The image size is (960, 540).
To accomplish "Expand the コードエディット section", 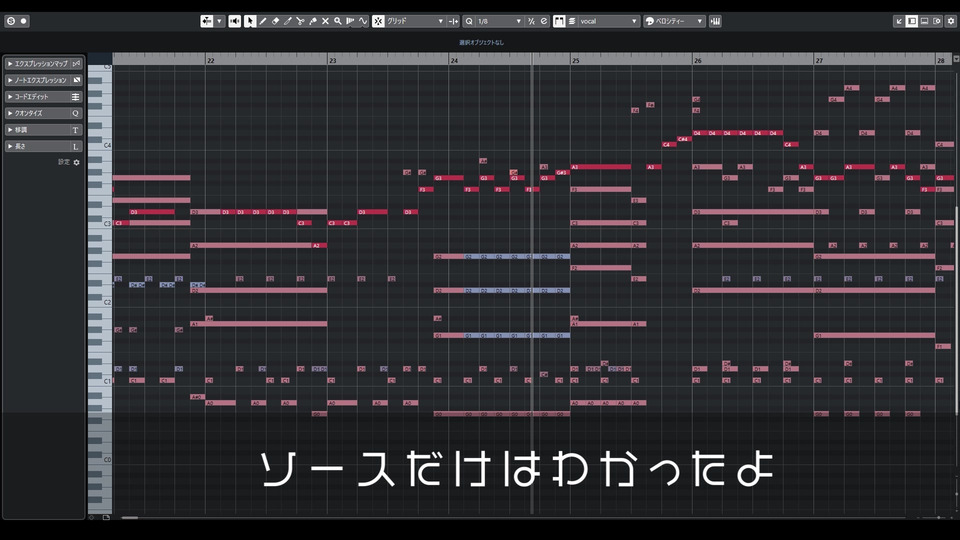I will pos(43,97).
